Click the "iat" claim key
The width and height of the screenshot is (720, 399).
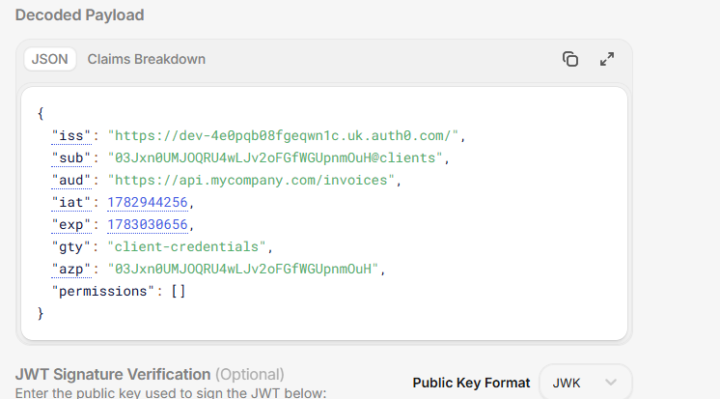coord(71,202)
